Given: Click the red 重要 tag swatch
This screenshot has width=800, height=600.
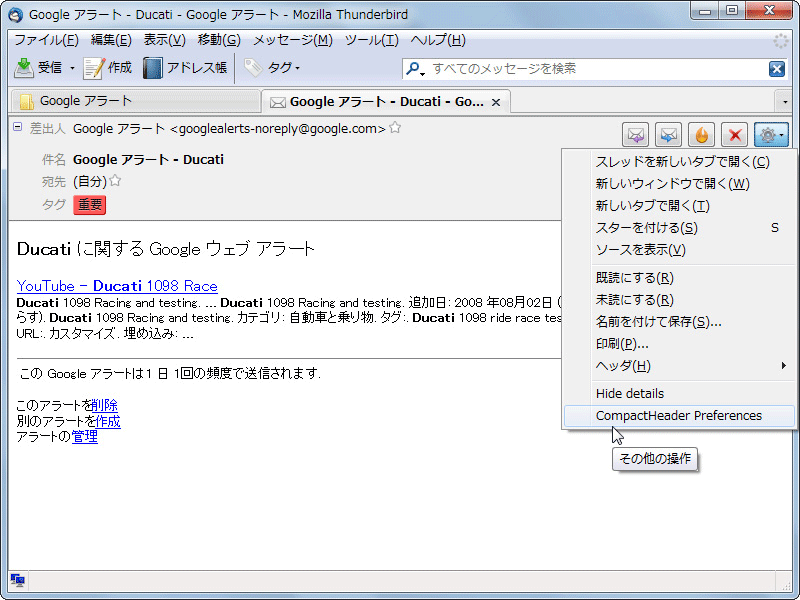Looking at the screenshot, I should pyautogui.click(x=89, y=205).
